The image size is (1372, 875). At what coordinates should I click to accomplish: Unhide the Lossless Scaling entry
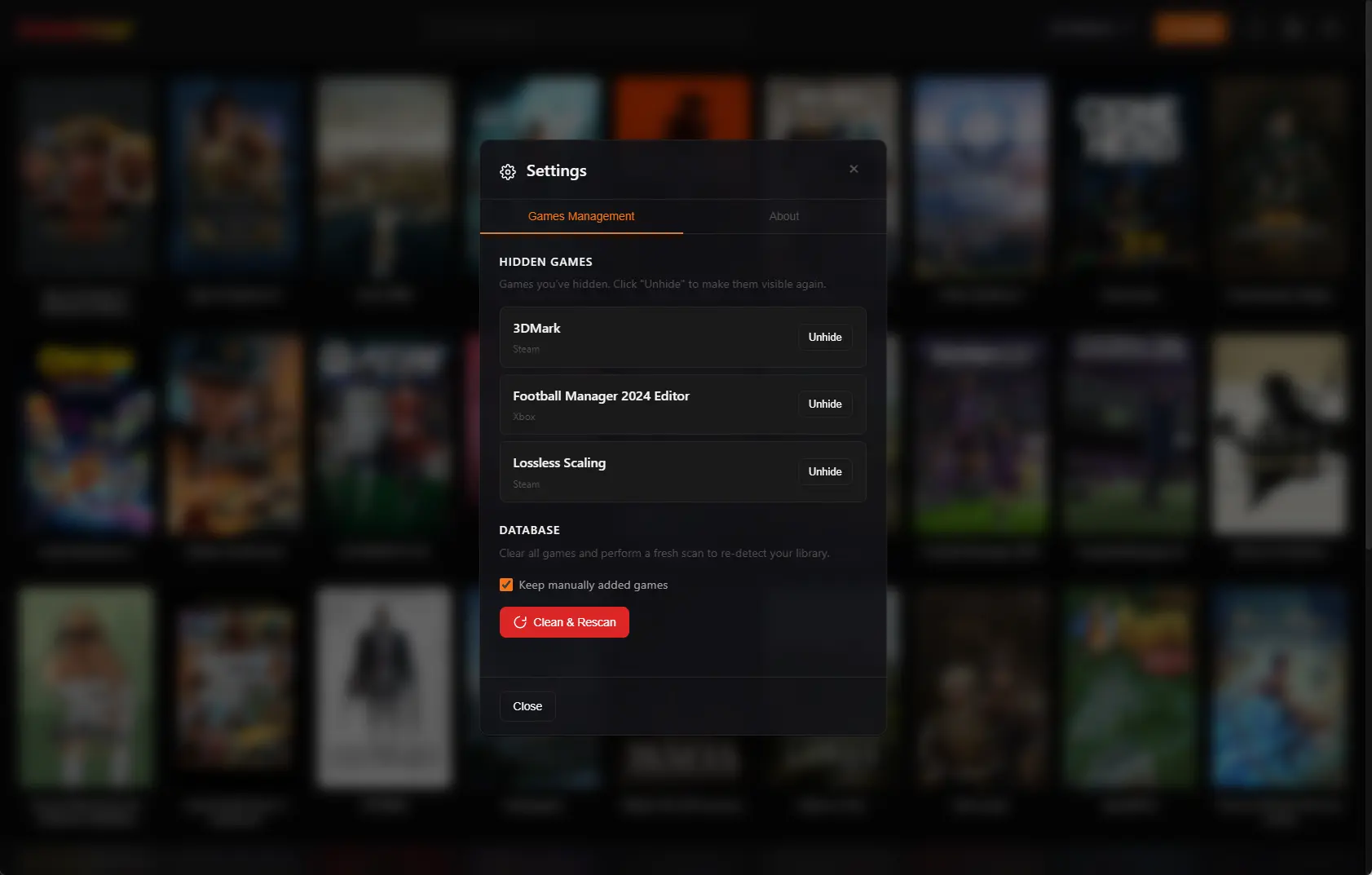click(825, 471)
